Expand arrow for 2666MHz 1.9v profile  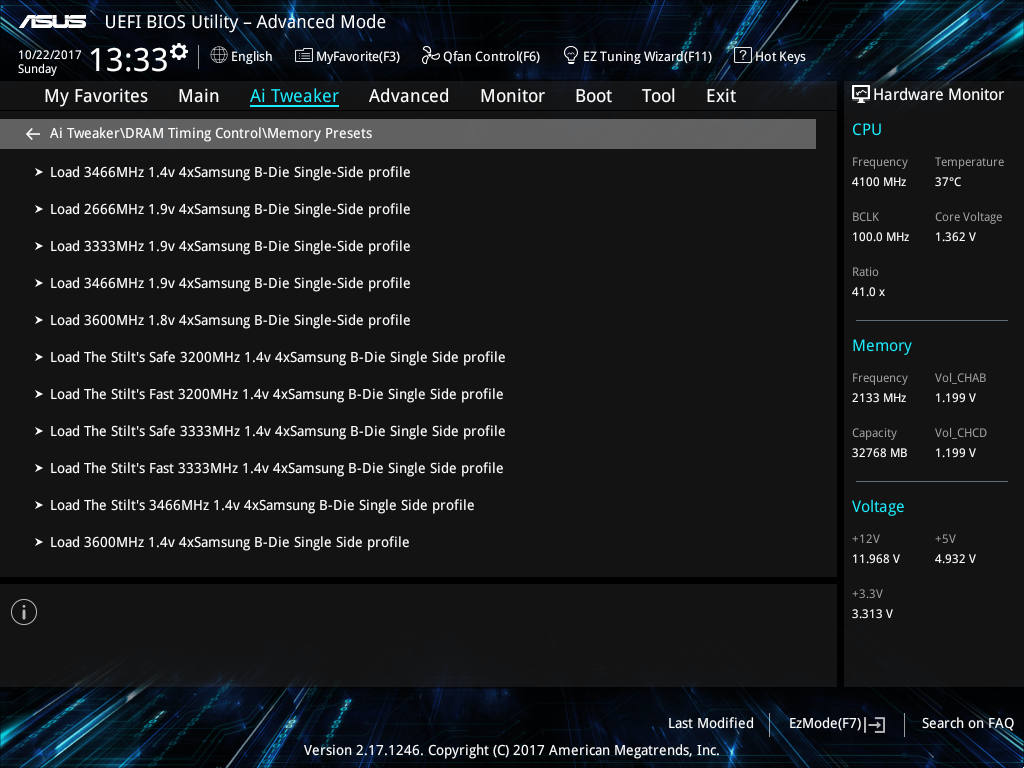pos(39,209)
